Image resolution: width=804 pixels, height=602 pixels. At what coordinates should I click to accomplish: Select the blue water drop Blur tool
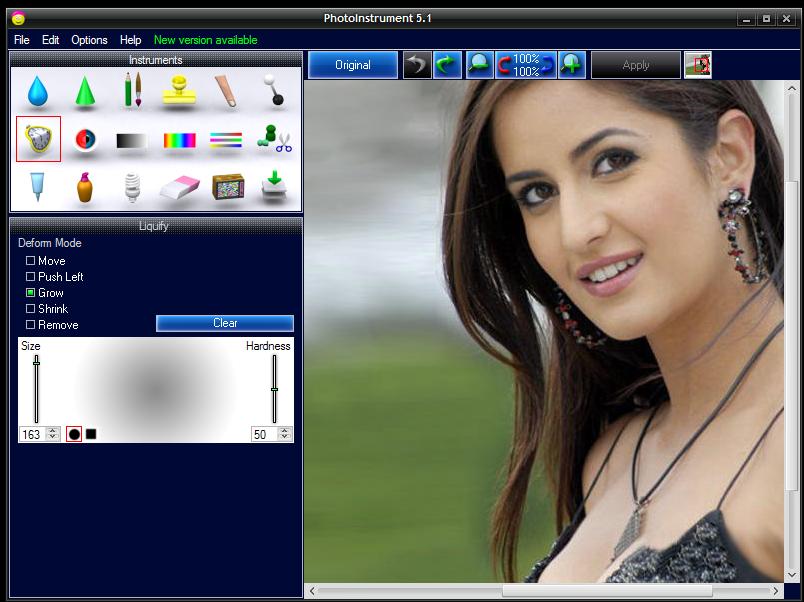click(x=37, y=91)
